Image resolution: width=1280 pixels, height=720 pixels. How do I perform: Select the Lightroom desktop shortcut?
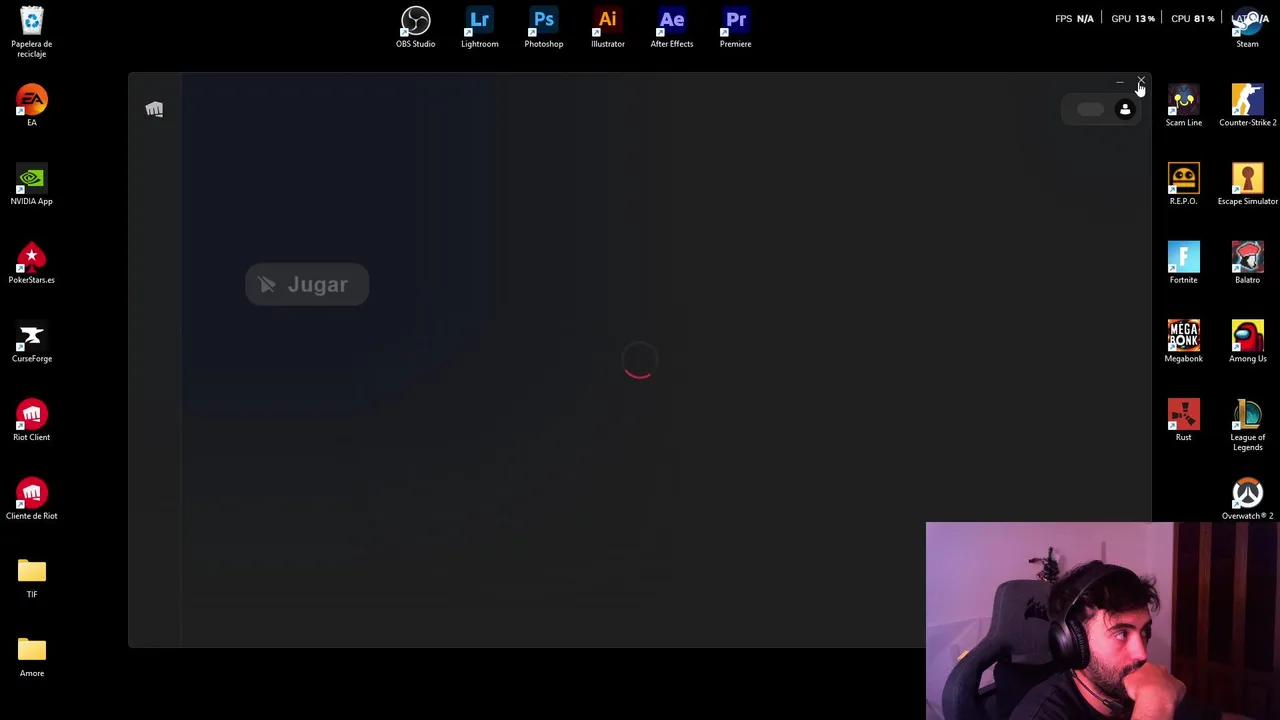tap(480, 27)
